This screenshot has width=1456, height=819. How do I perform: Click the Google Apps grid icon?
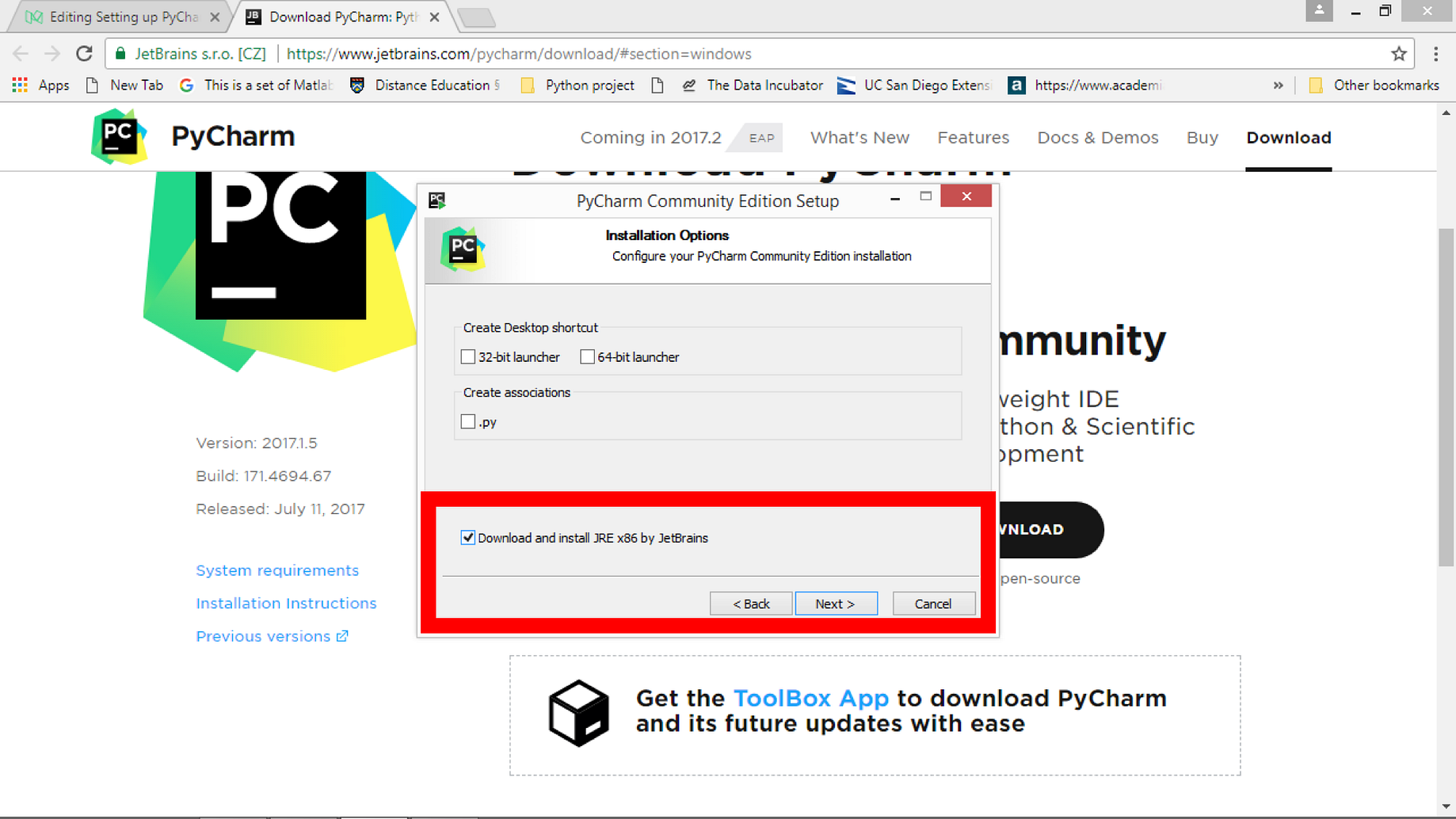(x=19, y=85)
